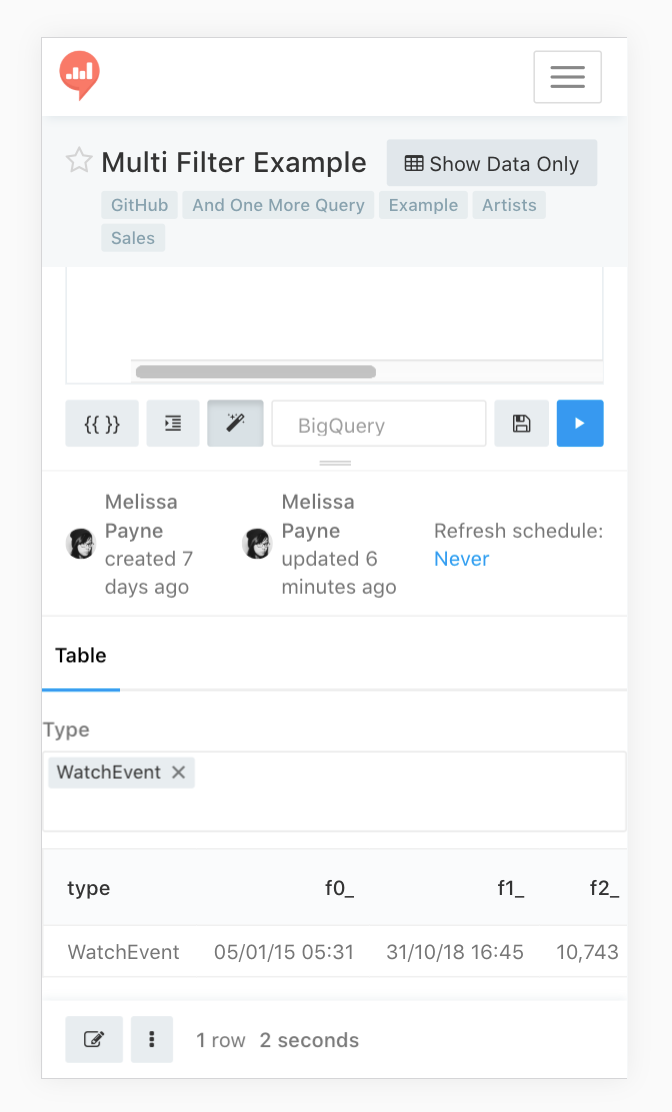This screenshot has width=672, height=1112.
Task: Click the red map-pin chart logo
Action: 79,74
